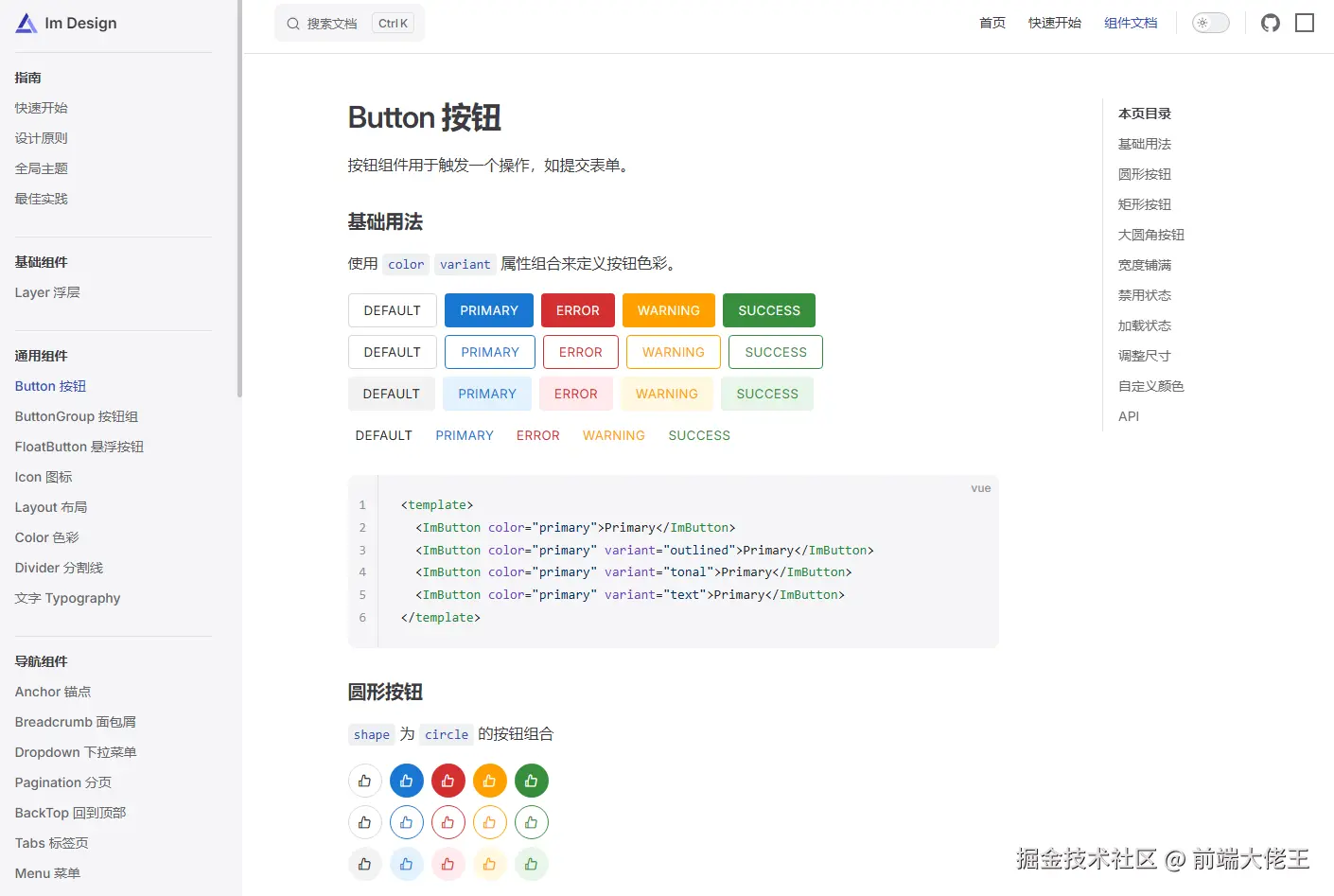Click the filled orange WARNING button
Image resolution: width=1334 pixels, height=896 pixels.
669,310
